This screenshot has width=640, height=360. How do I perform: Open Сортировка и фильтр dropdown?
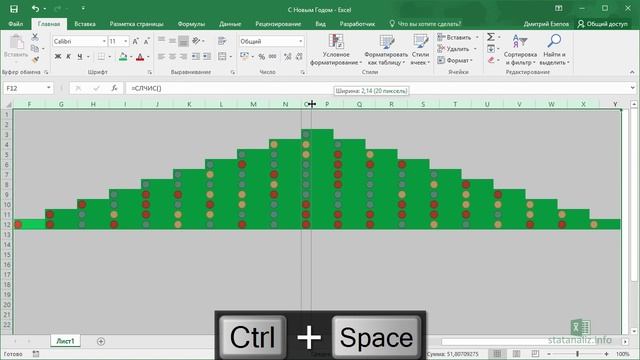[x=520, y=49]
